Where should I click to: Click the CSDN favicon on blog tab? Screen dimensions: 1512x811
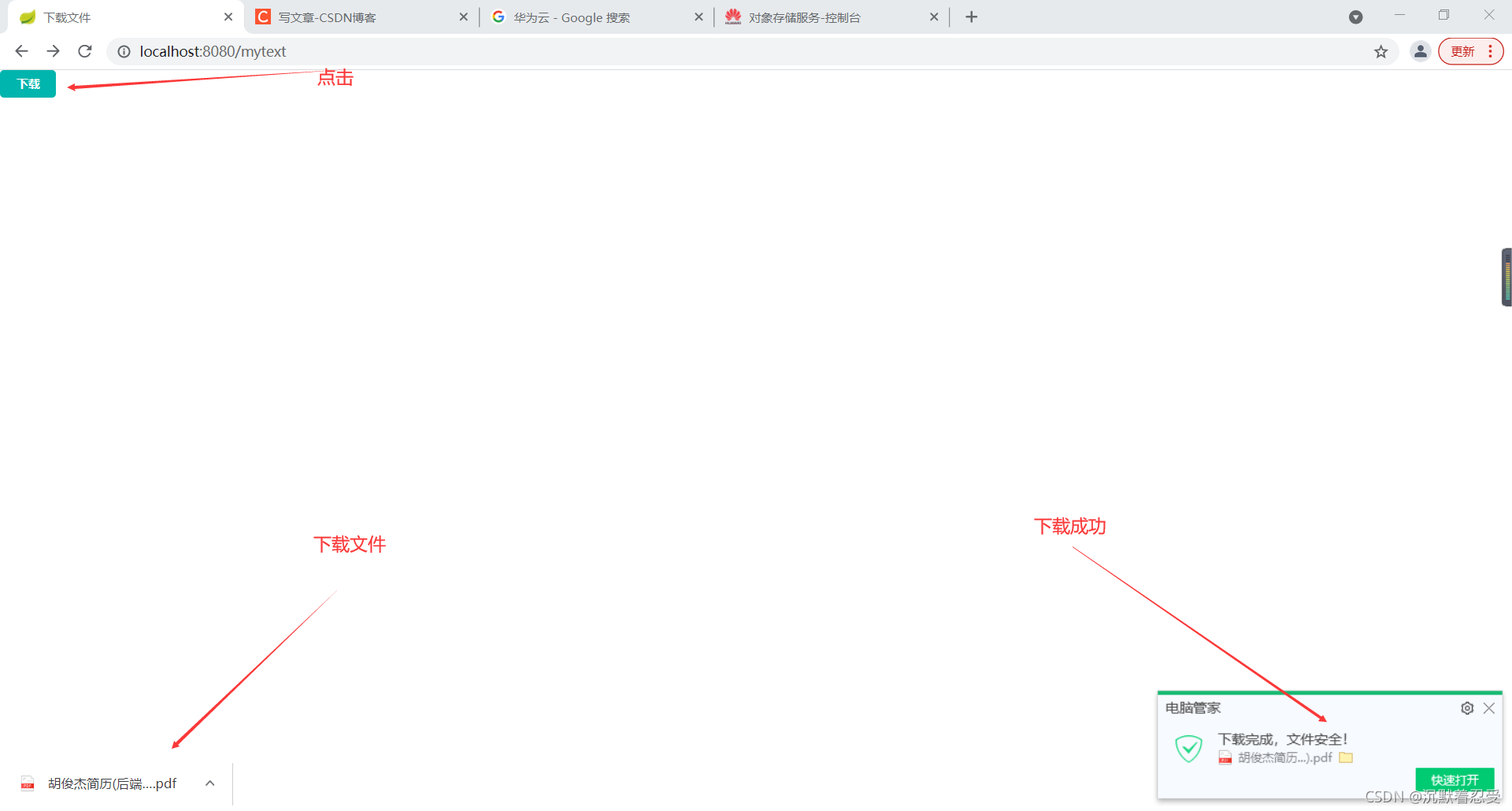click(263, 17)
